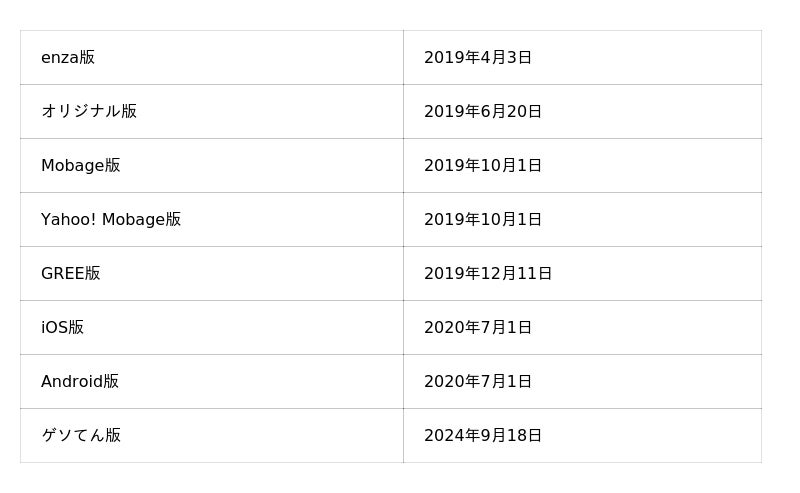This screenshot has width=800, height=493.
Task: Click the word "Android" in the table
Action: click(x=71, y=382)
